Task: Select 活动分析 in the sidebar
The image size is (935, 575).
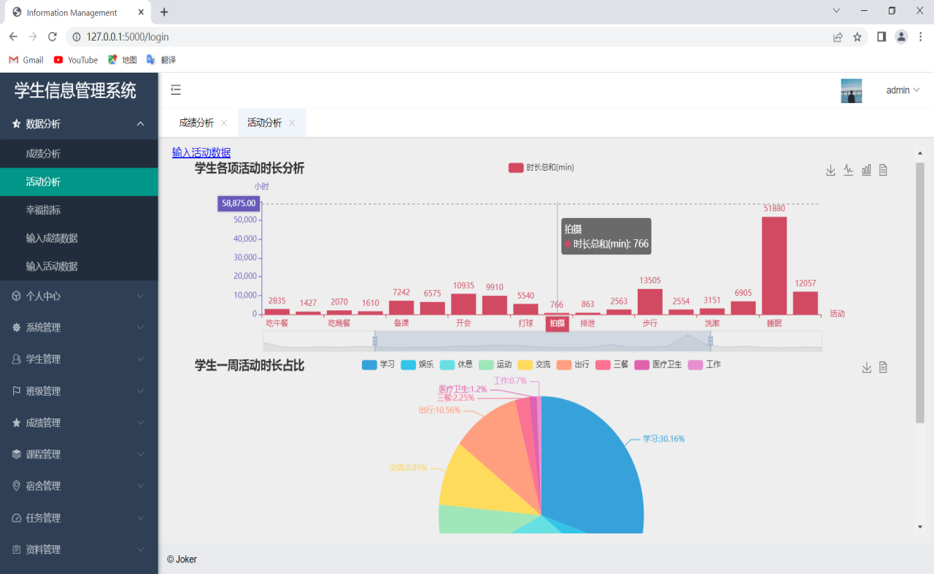Action: (x=79, y=182)
